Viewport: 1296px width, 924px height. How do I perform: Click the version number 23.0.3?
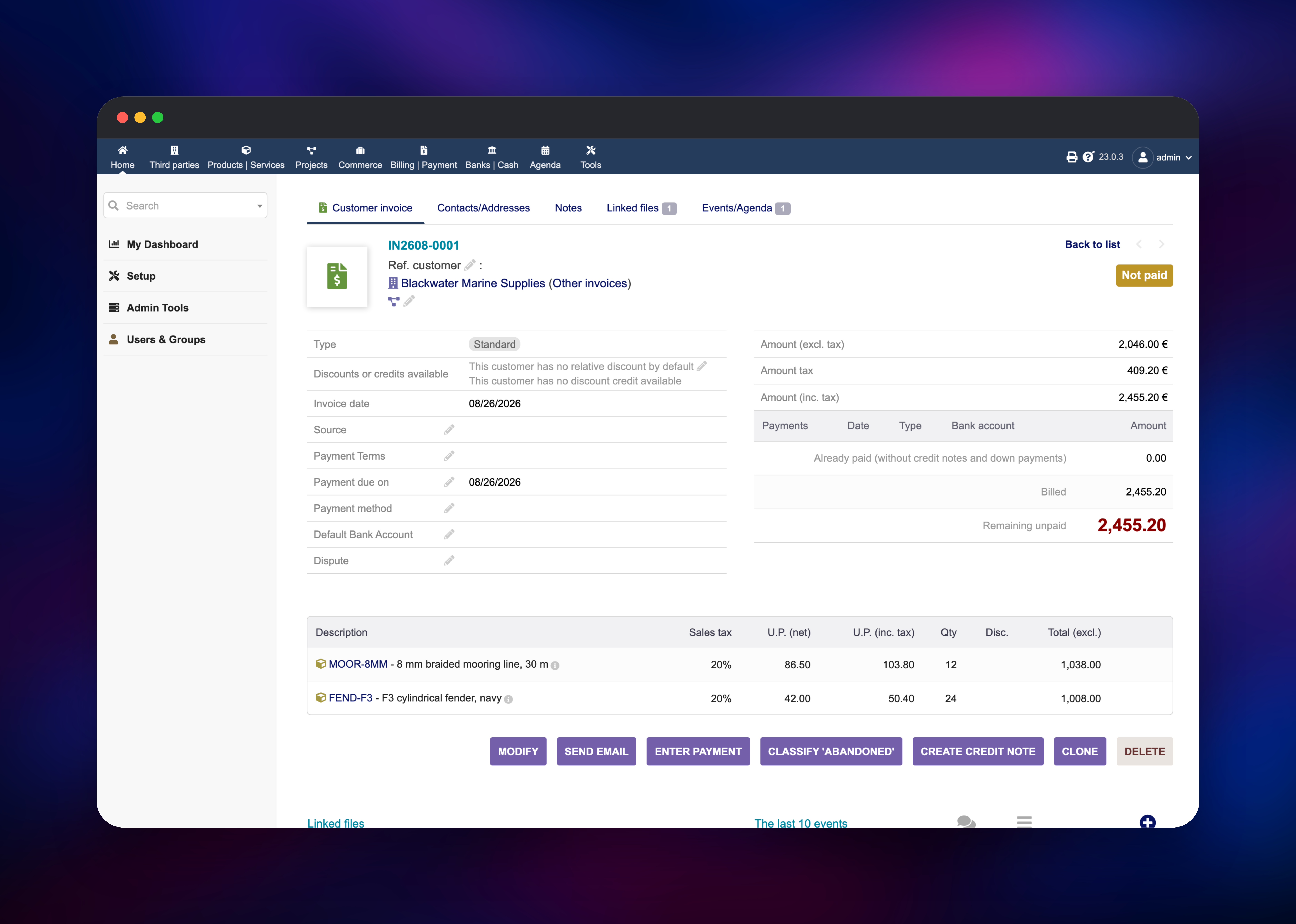coord(1111,157)
